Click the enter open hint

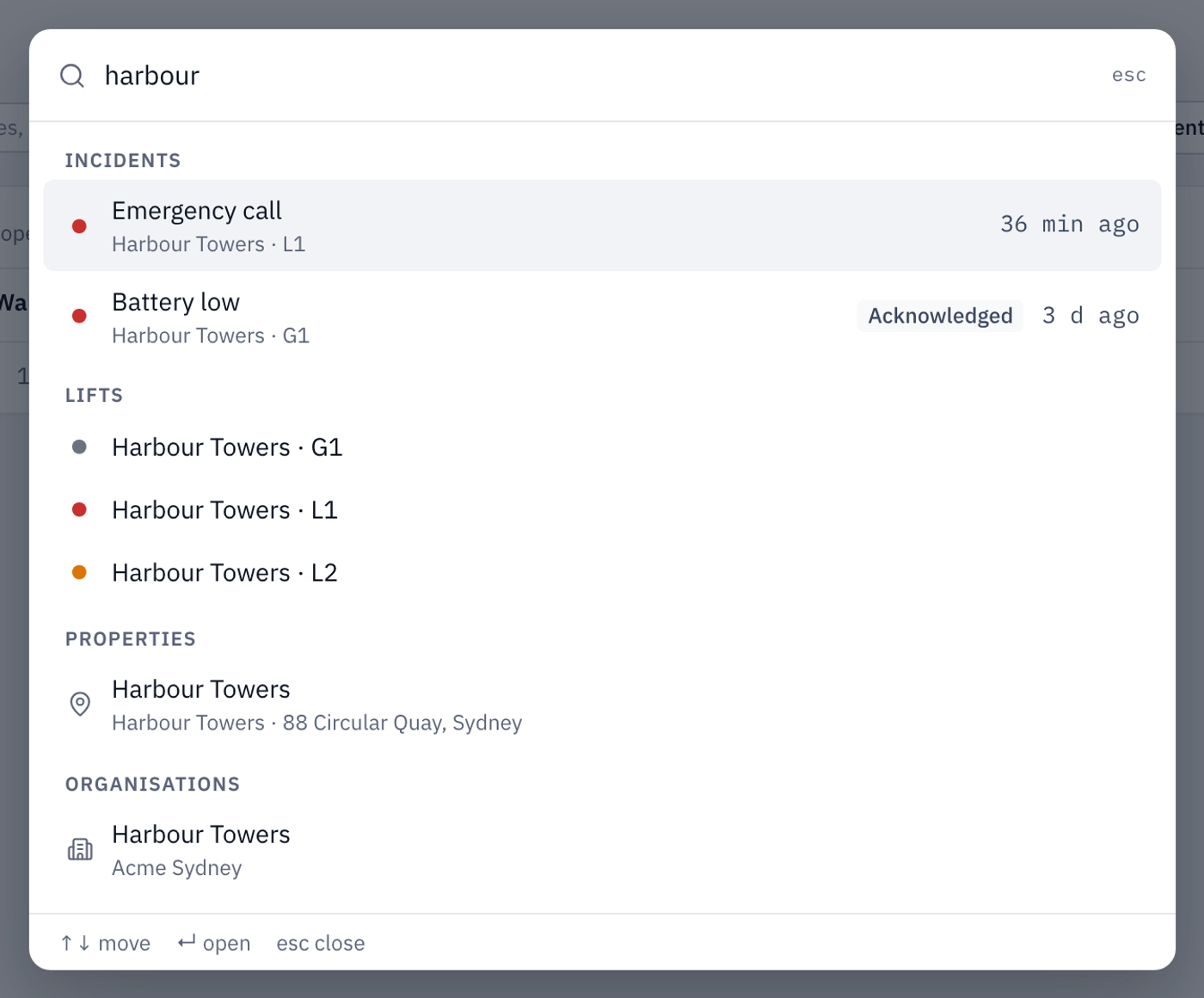(214, 944)
